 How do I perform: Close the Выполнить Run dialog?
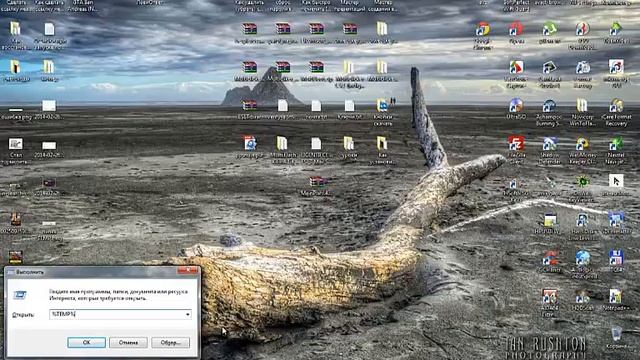(188, 270)
